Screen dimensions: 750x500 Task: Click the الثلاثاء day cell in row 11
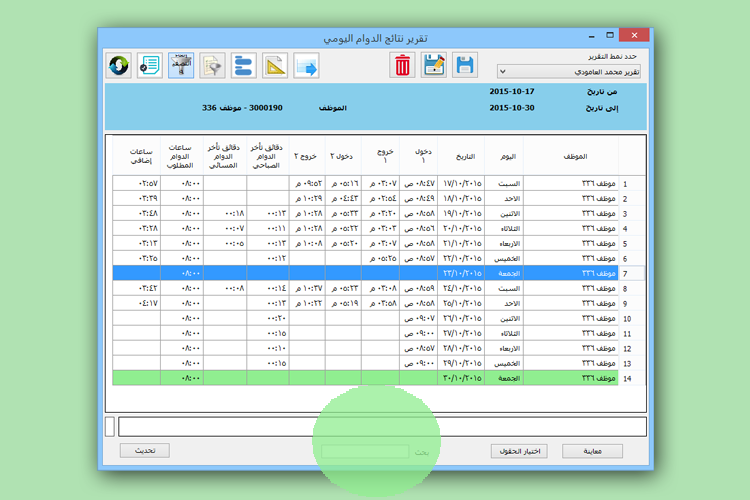(x=504, y=333)
